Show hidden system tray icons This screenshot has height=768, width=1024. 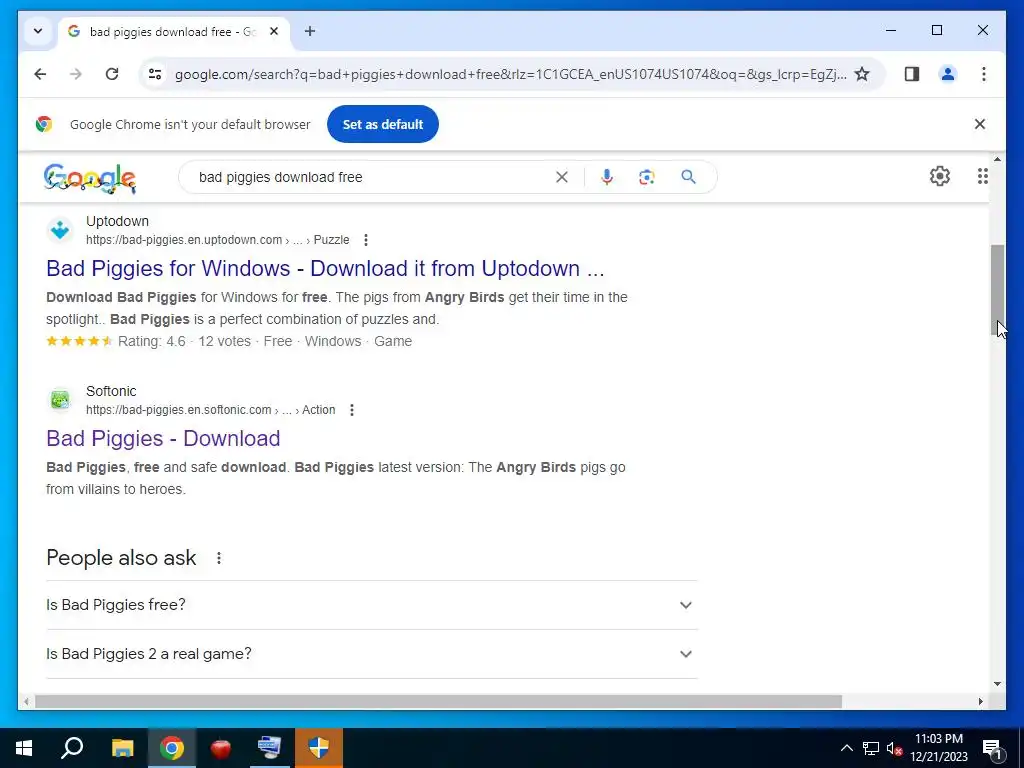(846, 748)
